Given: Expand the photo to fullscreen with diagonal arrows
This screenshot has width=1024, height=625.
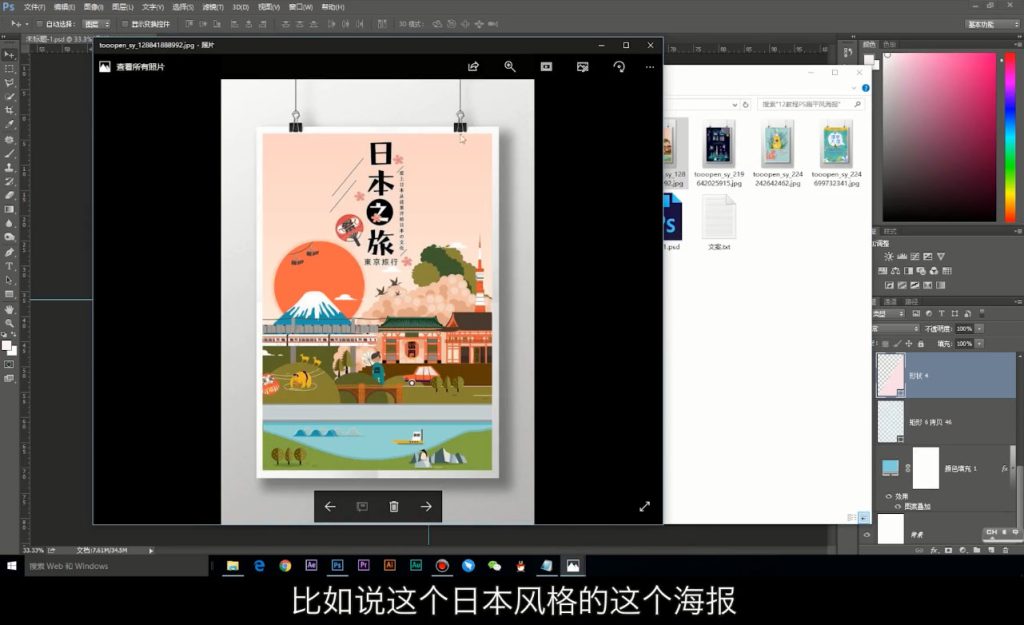Looking at the screenshot, I should 644,506.
